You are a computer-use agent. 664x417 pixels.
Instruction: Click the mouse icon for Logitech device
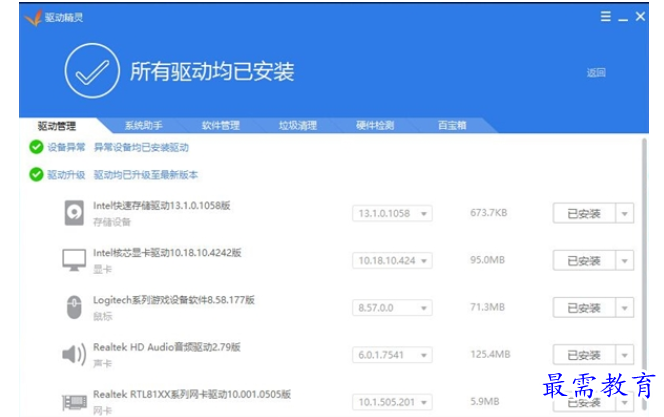[74, 307]
